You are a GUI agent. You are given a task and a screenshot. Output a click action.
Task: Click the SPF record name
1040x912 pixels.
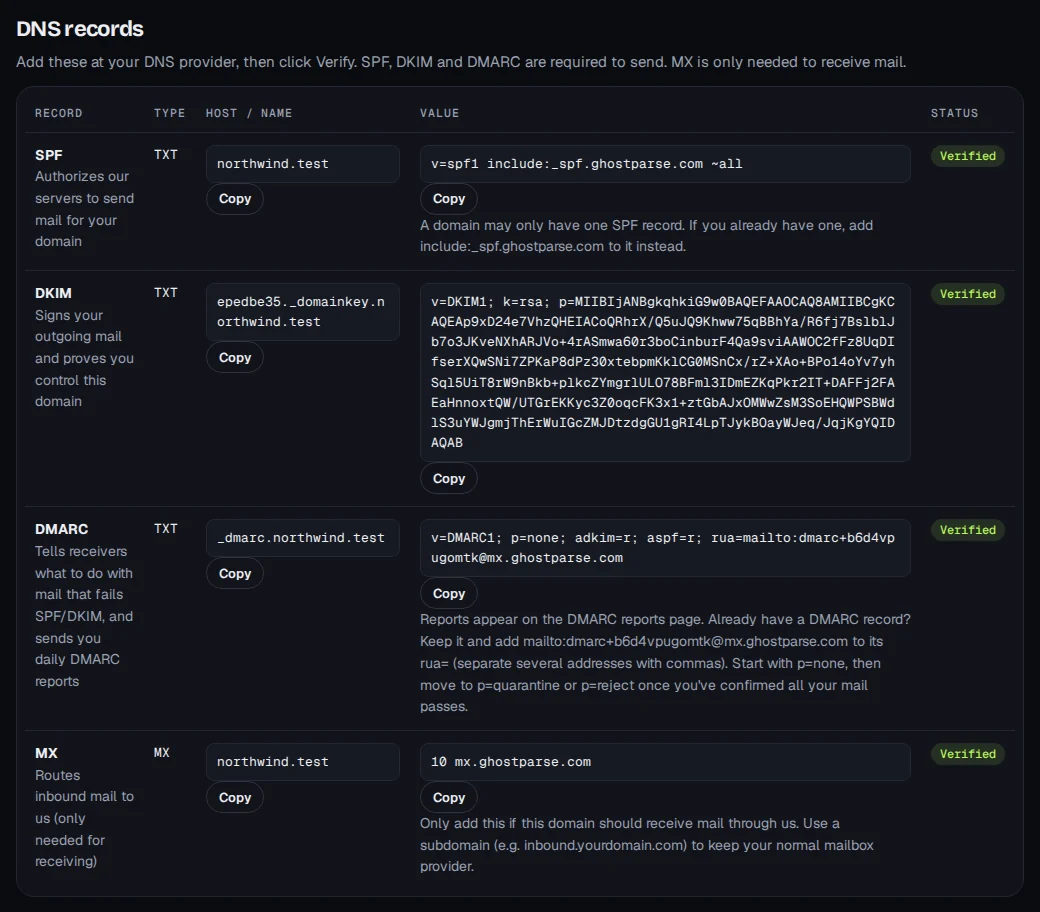[49, 155]
